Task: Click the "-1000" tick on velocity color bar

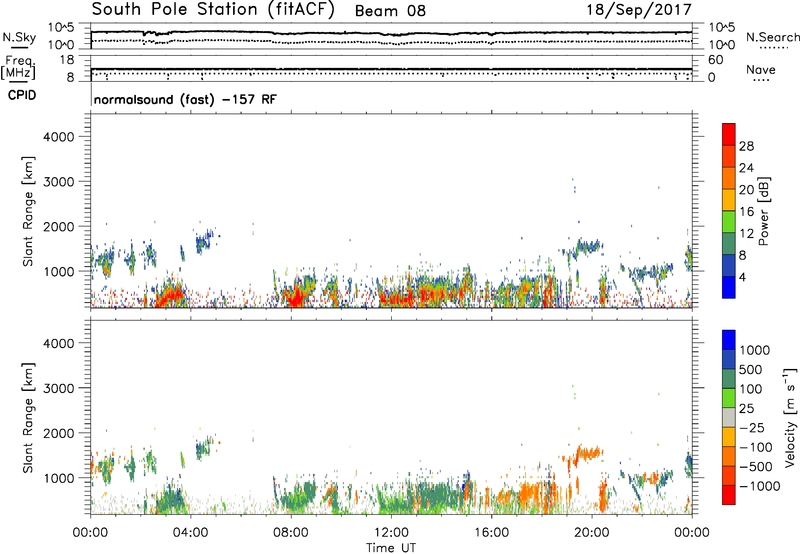Action: click(x=760, y=486)
